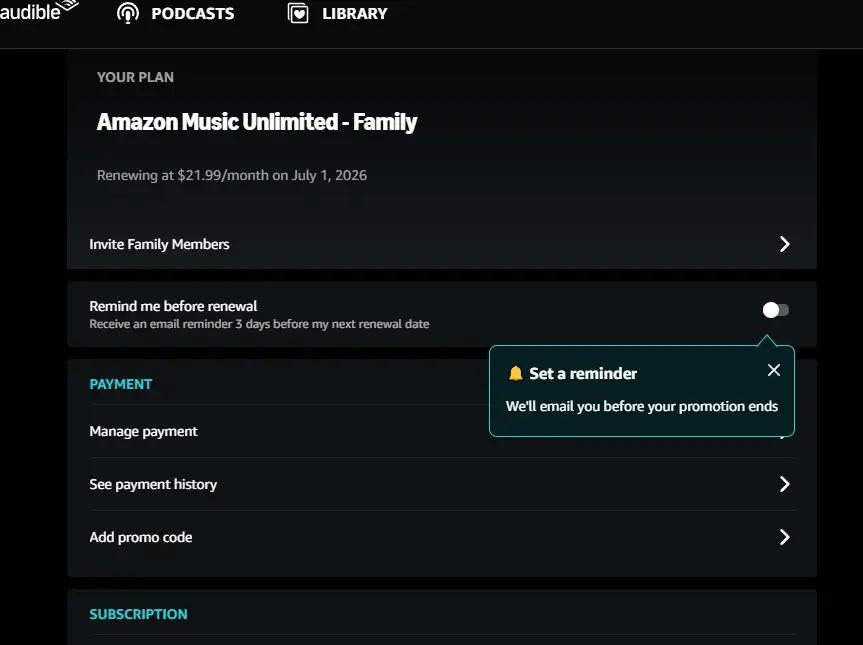
Task: Click the renewal price and date text
Action: pos(232,175)
